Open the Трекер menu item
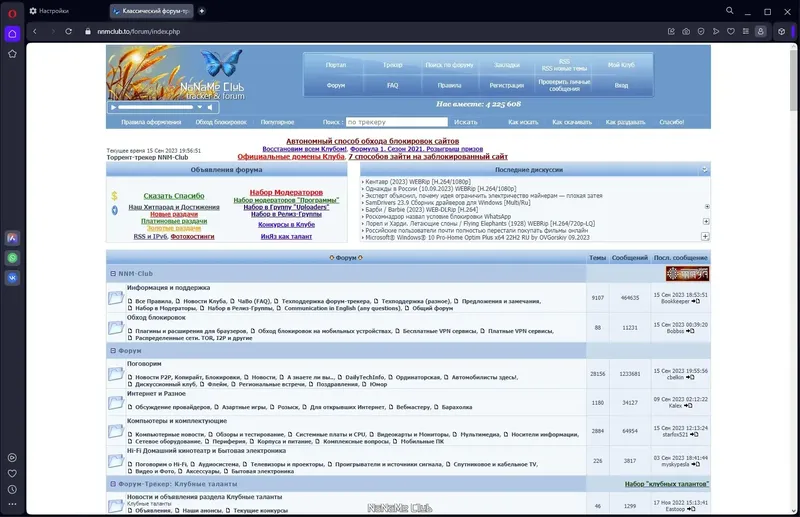This screenshot has height=517, width=800. (392, 65)
